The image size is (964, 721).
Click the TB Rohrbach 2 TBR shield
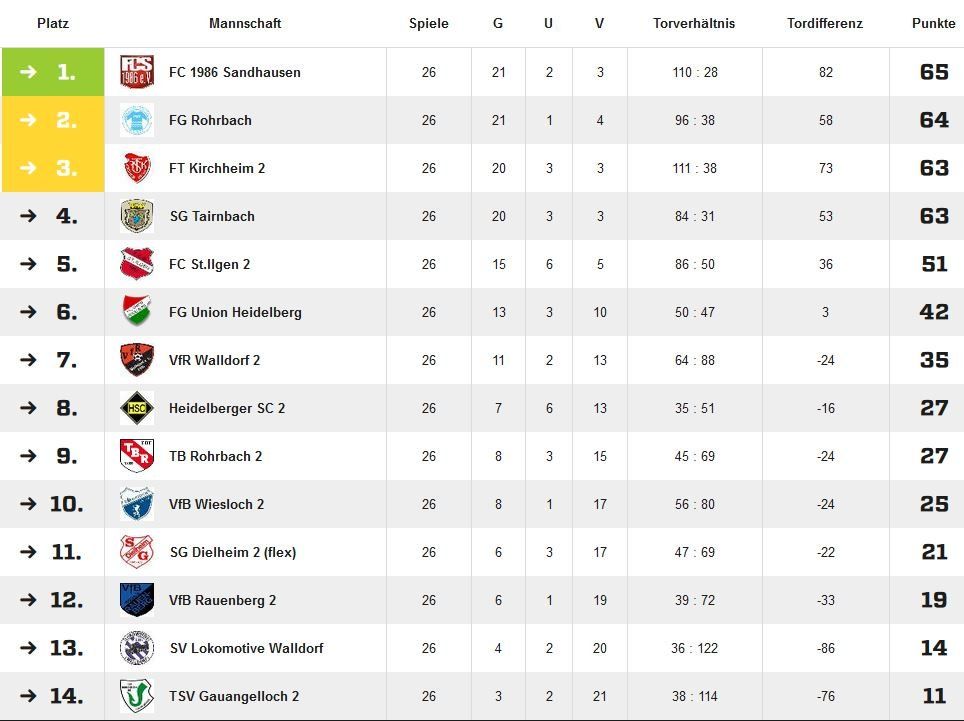click(x=136, y=456)
